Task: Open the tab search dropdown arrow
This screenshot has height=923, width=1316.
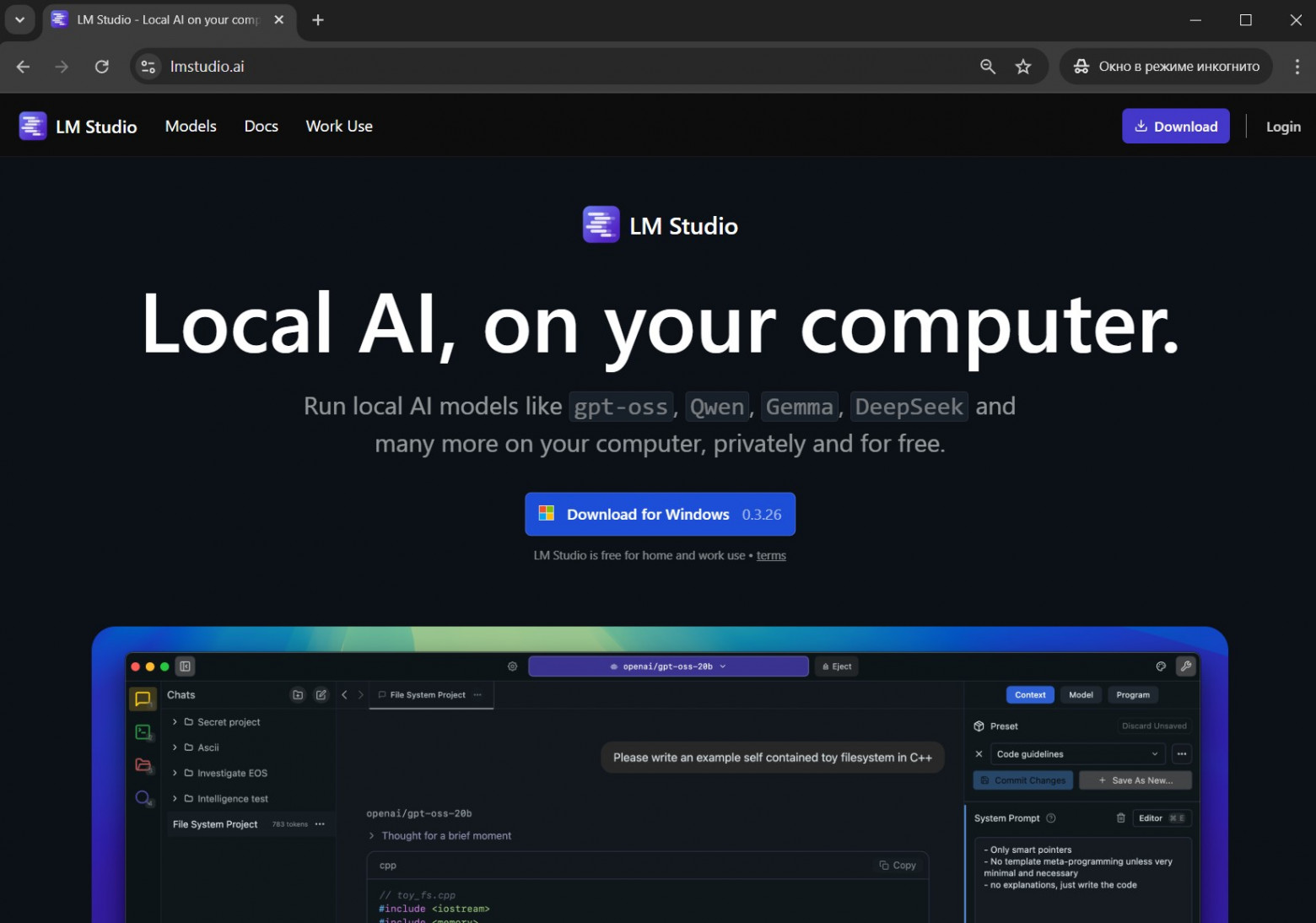Action: tap(19, 19)
